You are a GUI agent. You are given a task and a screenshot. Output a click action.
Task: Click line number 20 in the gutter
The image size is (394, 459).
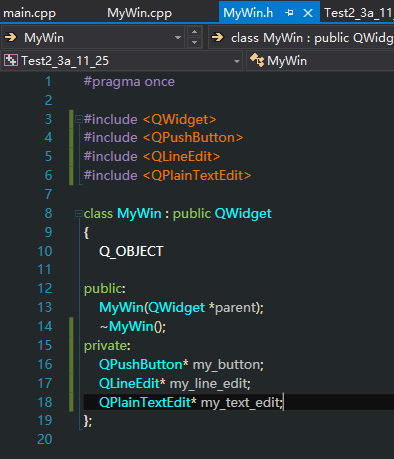(x=45, y=440)
